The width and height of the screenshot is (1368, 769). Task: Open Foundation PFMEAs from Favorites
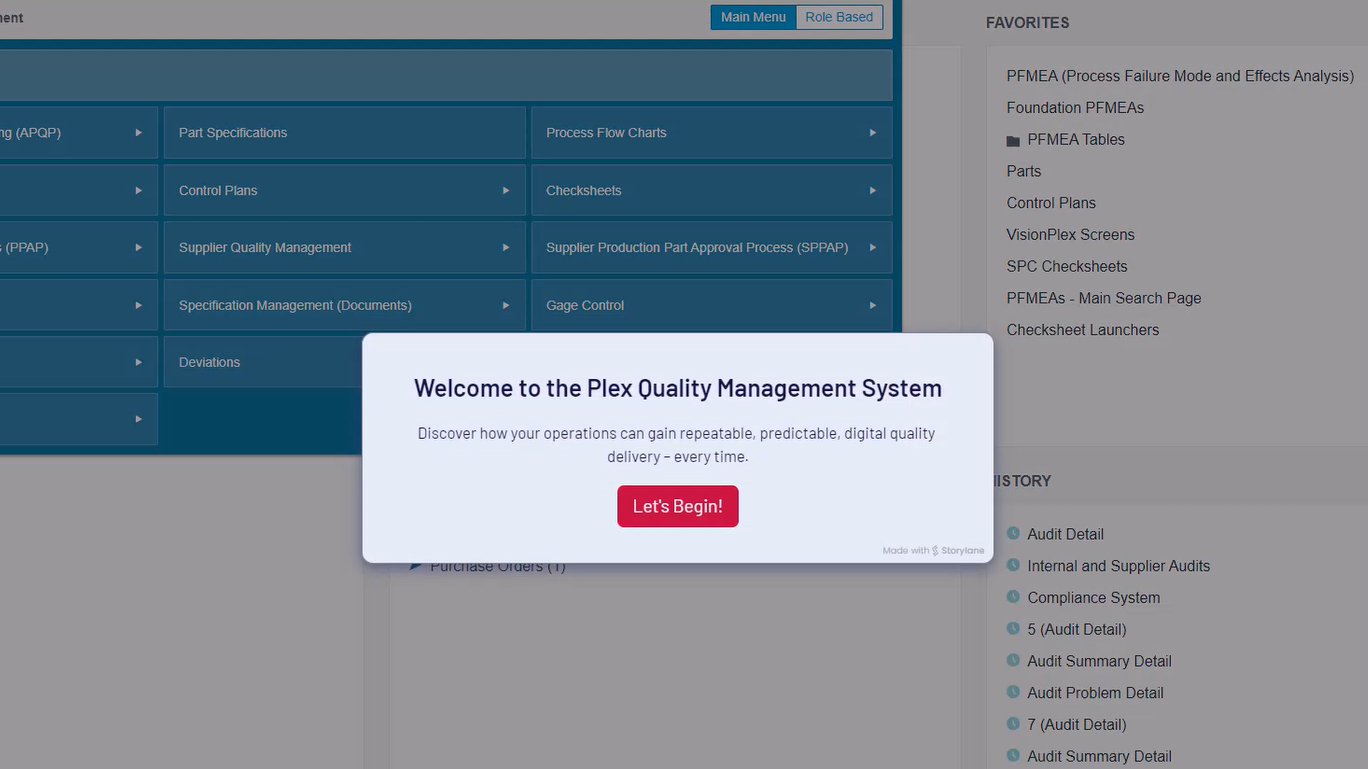coord(1075,107)
